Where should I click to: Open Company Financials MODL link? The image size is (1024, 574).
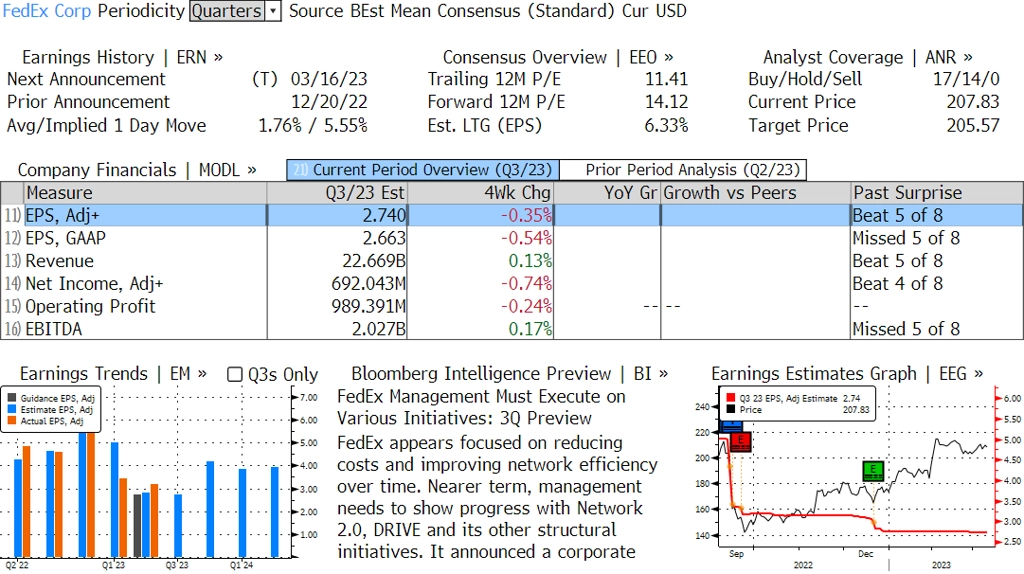(x=136, y=170)
